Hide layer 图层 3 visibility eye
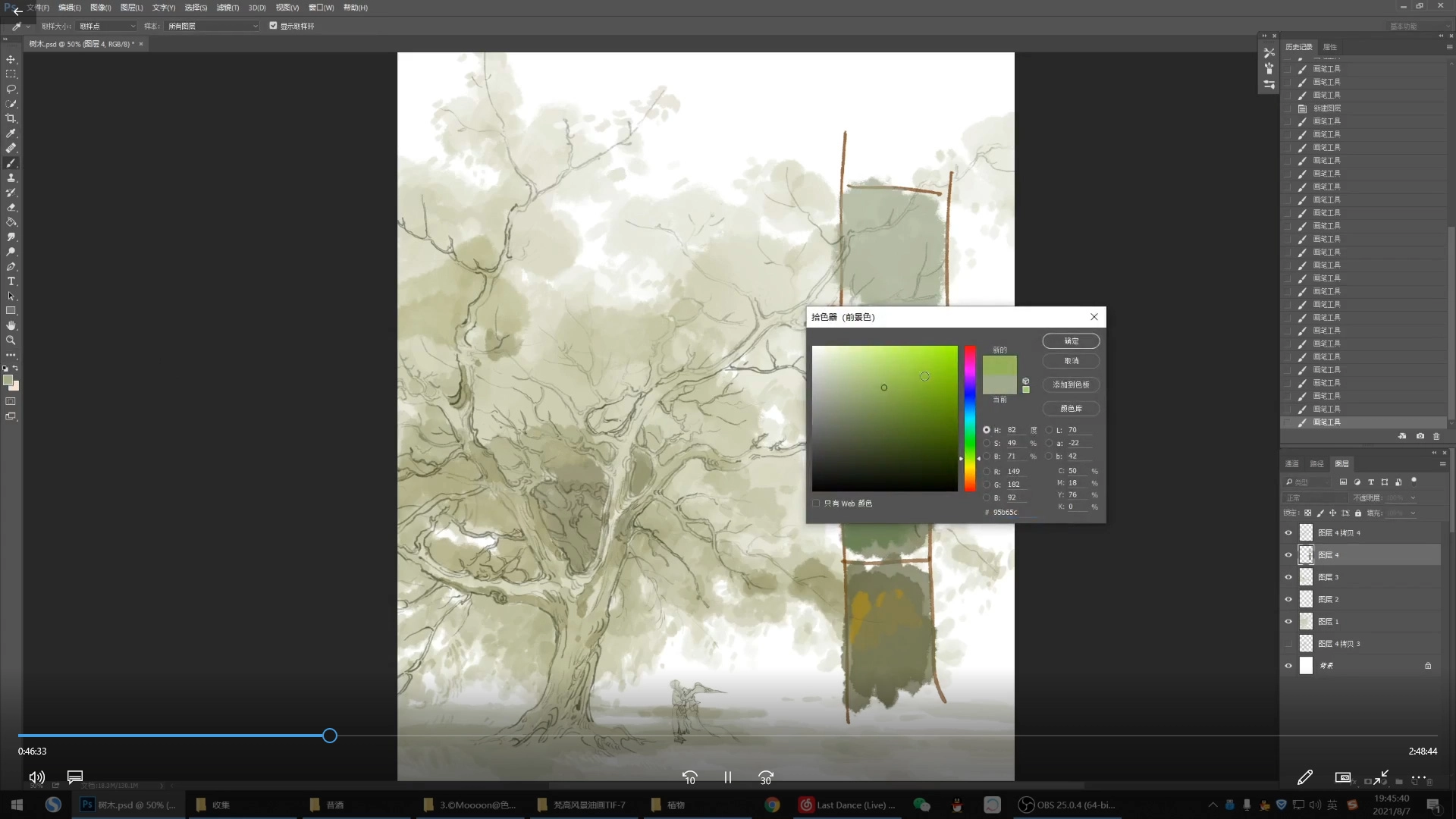This screenshot has height=819, width=1456. [x=1288, y=577]
